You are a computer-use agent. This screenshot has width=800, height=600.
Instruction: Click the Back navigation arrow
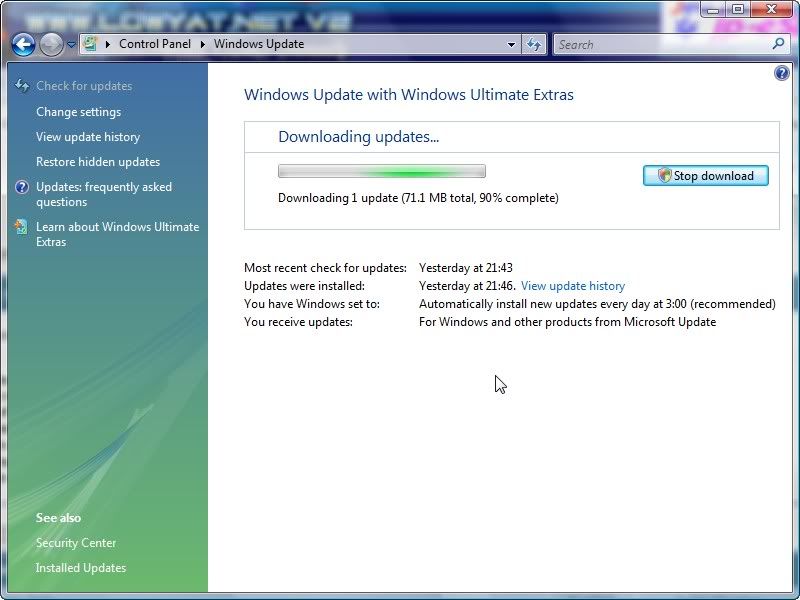pyautogui.click(x=24, y=44)
